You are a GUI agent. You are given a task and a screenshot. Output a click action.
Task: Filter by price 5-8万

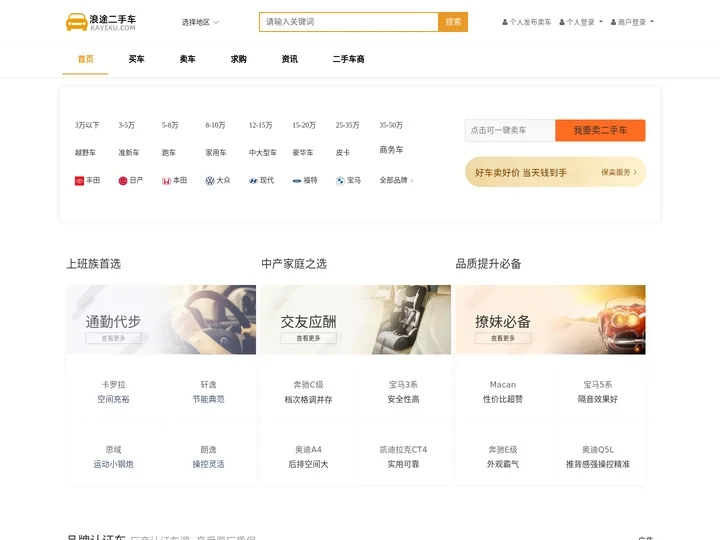(x=170, y=125)
